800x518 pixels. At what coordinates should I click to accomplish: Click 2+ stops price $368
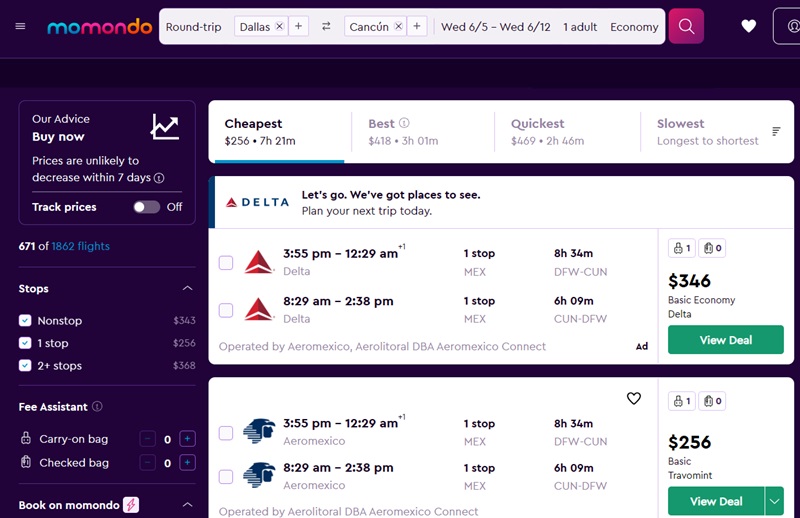[x=184, y=365]
